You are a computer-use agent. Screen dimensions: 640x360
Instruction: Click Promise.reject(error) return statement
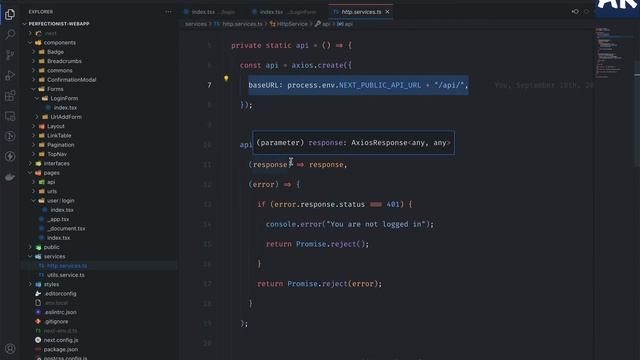319,284
